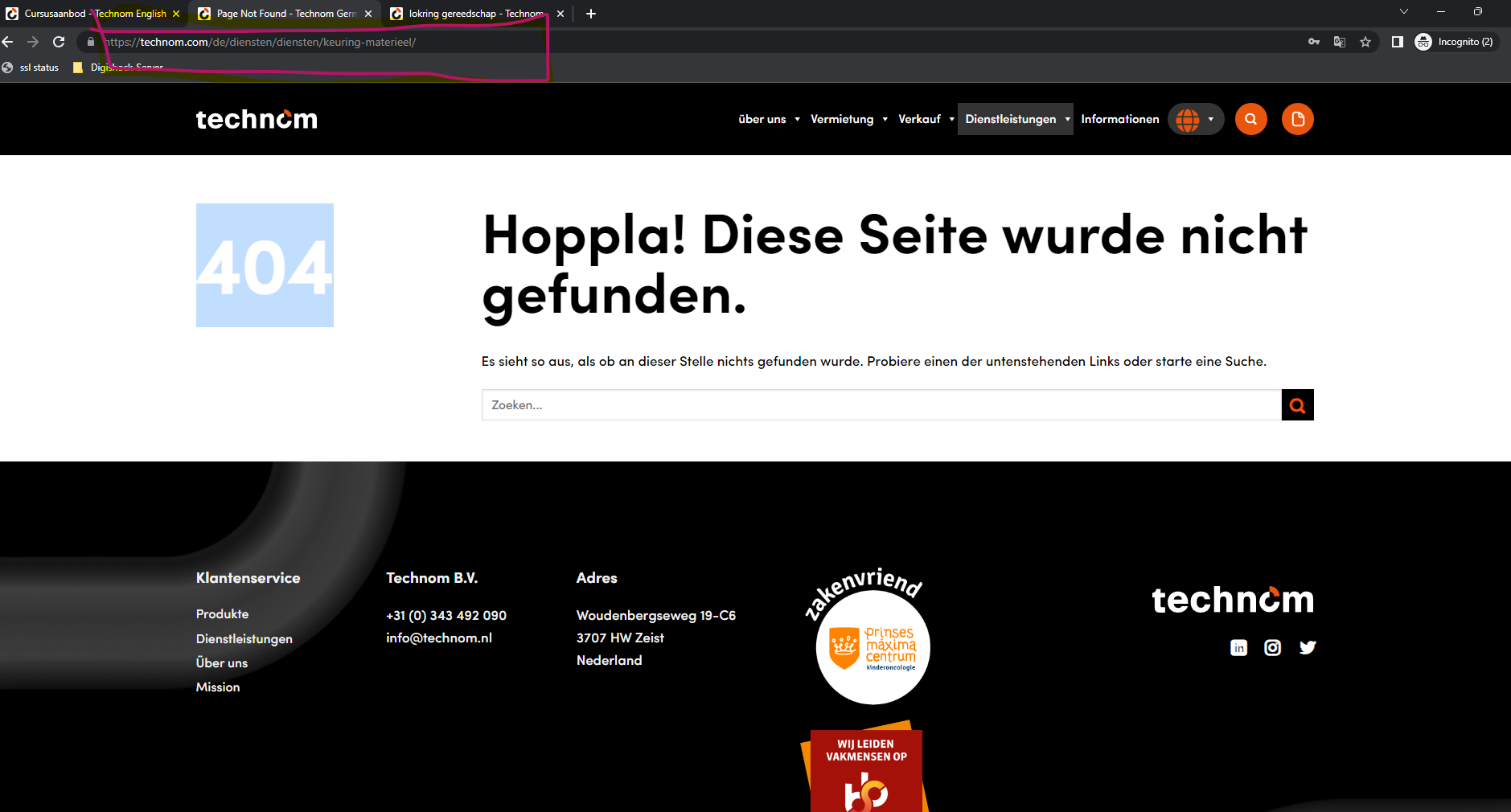Image resolution: width=1511 pixels, height=812 pixels.
Task: Open the Incognito (2) profile indicator
Action: 1455,42
